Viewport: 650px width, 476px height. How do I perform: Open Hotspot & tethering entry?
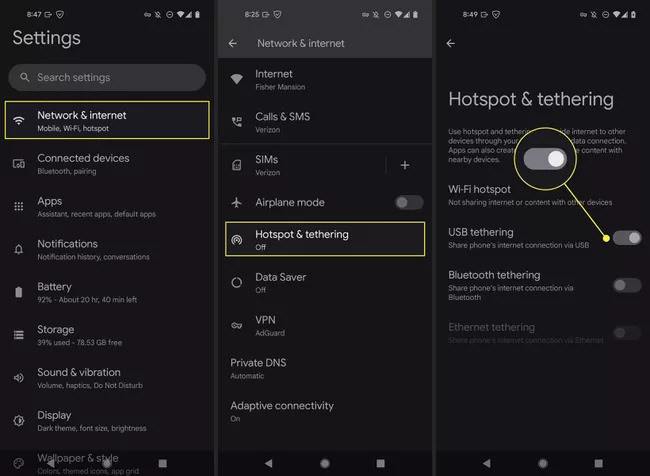pyautogui.click(x=325, y=239)
